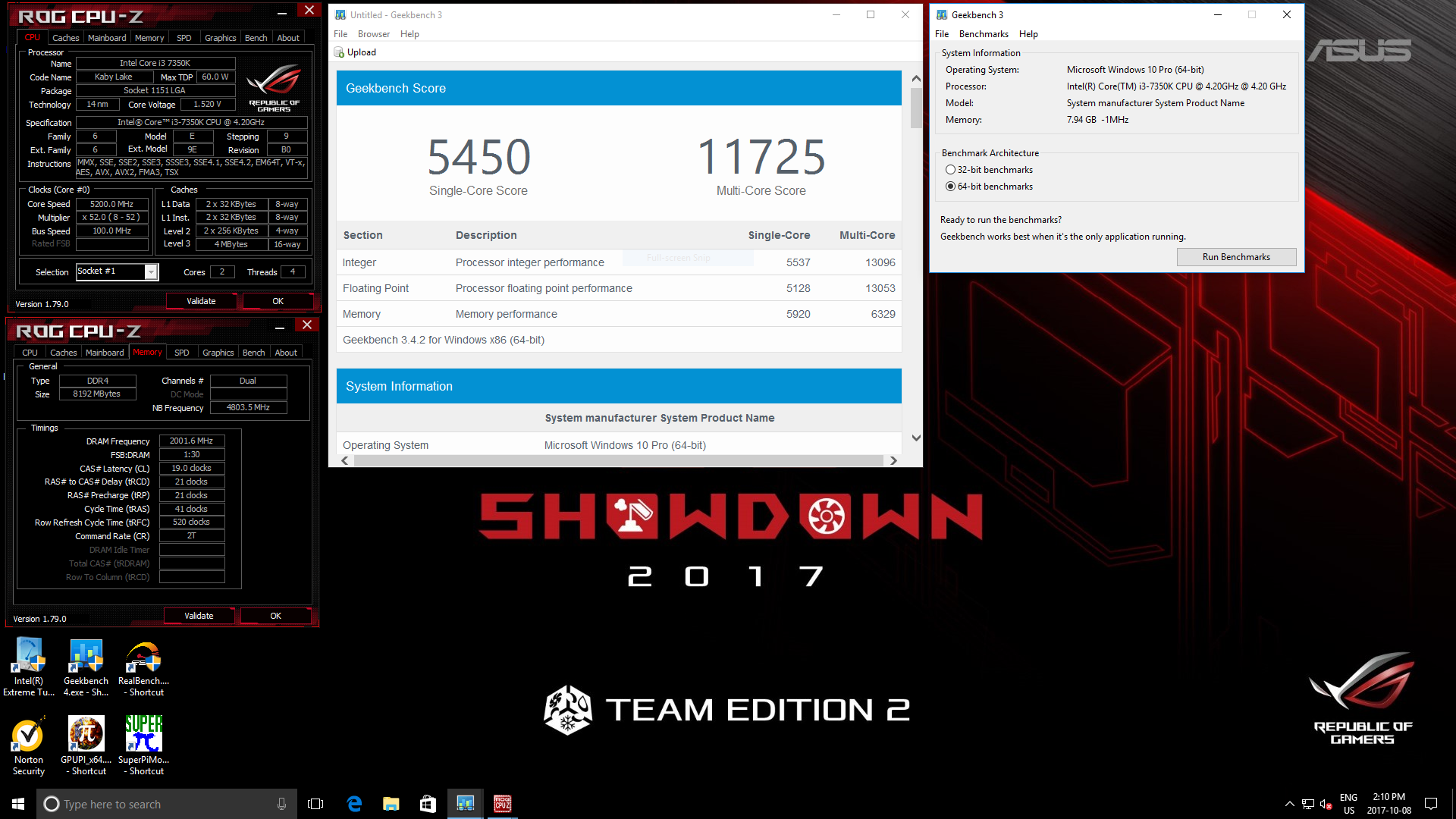
Task: Open Help menu in Geekbench results window
Action: (409, 34)
